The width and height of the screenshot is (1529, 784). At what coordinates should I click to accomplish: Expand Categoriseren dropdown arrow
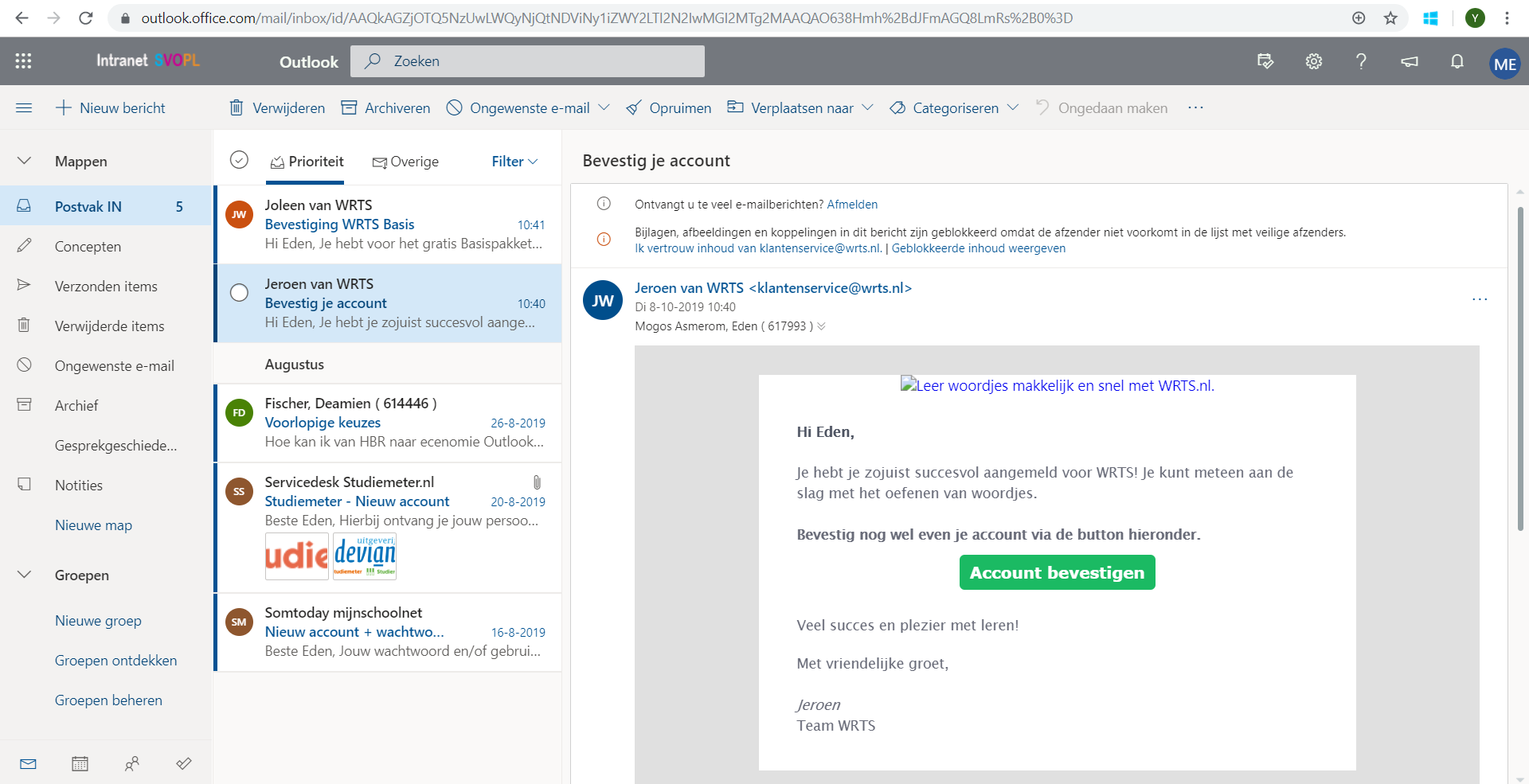coord(1012,107)
